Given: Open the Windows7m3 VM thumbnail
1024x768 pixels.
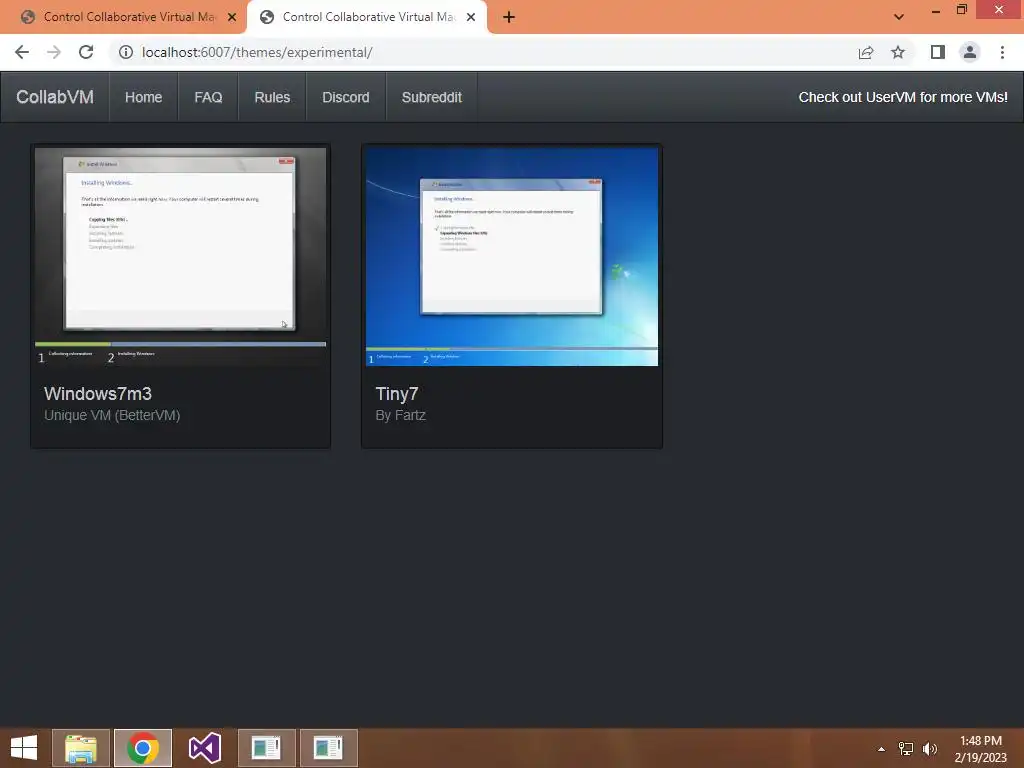Looking at the screenshot, I should tap(180, 257).
